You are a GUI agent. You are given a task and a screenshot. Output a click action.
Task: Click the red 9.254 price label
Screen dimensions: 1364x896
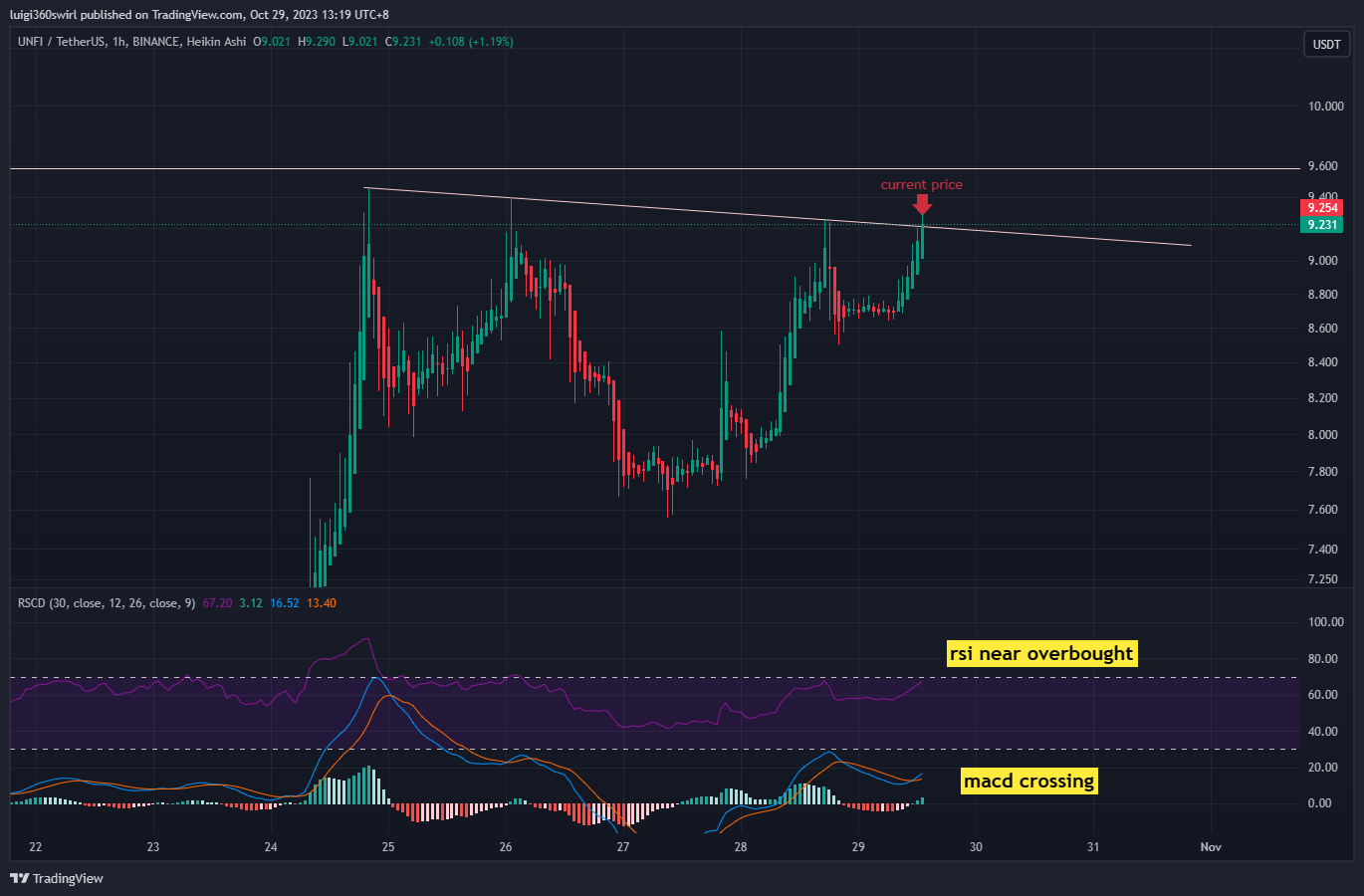click(1322, 207)
